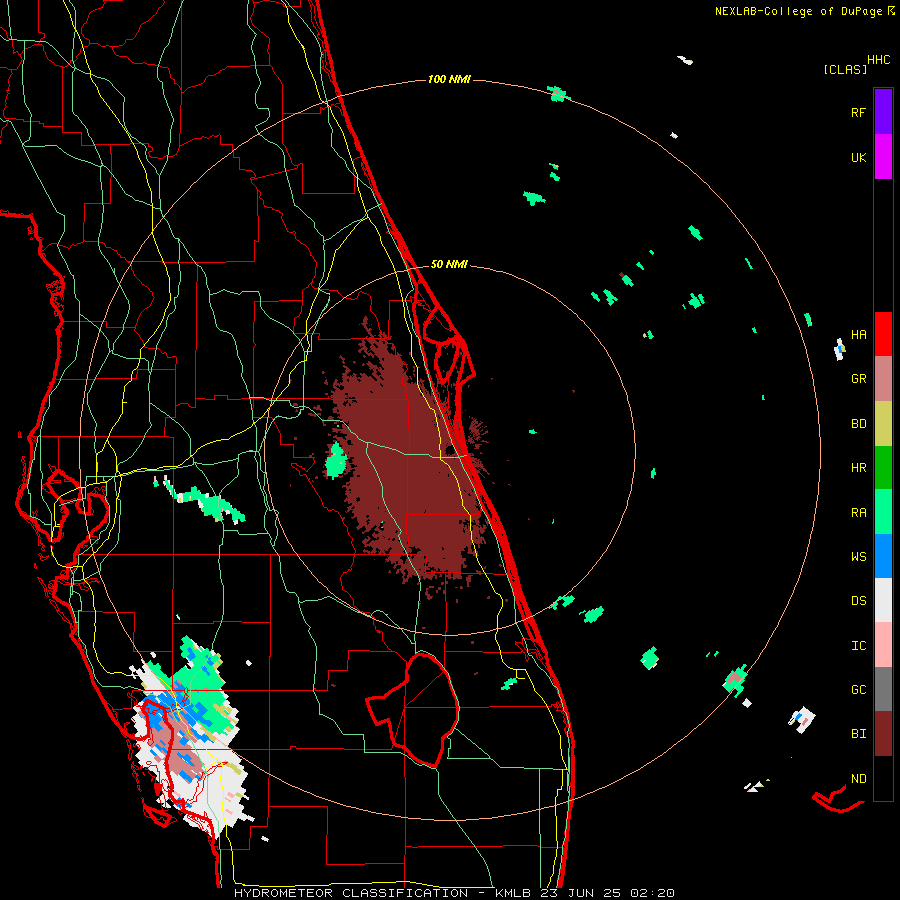Click the WS legend label
900x900 pixels.
(x=858, y=556)
